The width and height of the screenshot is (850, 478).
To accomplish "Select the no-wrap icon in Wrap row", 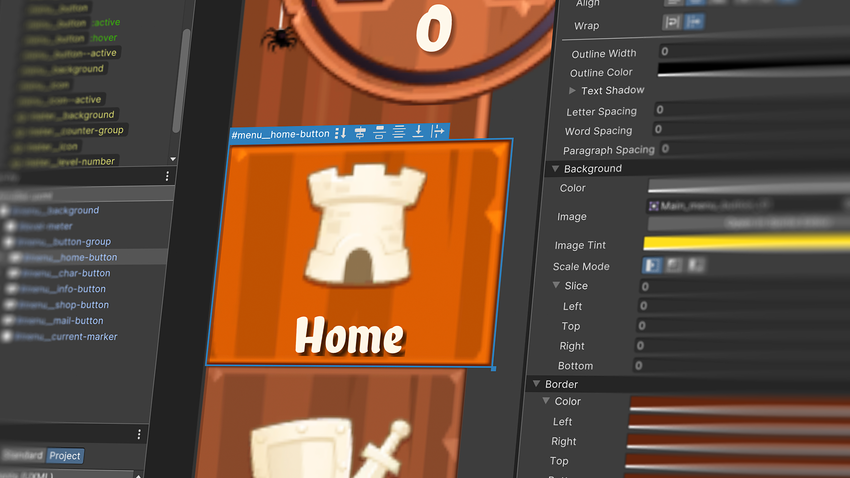I will tap(694, 22).
